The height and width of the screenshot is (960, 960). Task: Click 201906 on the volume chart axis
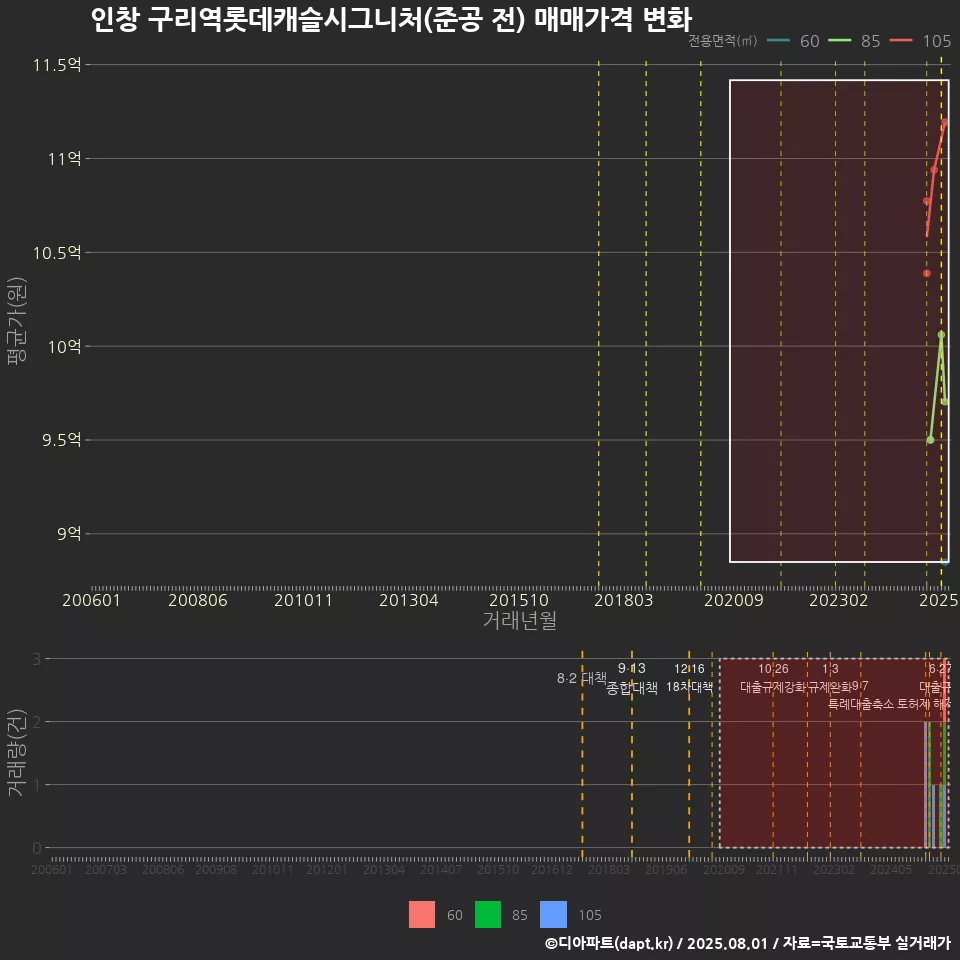pos(666,869)
